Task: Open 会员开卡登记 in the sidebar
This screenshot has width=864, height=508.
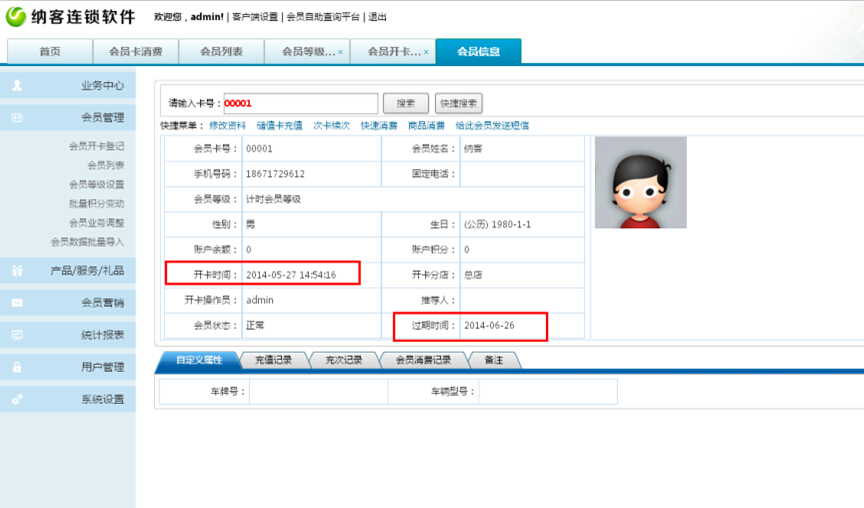Action: coord(96,146)
